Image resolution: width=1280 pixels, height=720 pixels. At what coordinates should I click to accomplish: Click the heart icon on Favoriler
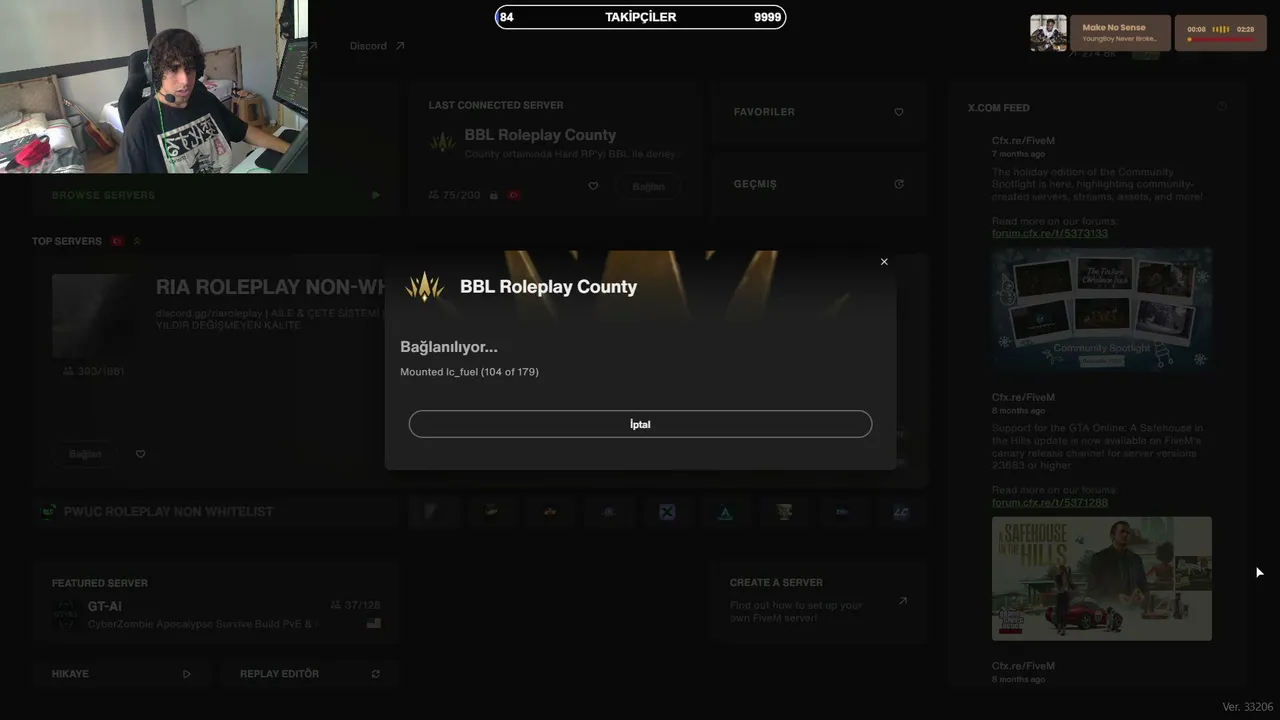(898, 112)
